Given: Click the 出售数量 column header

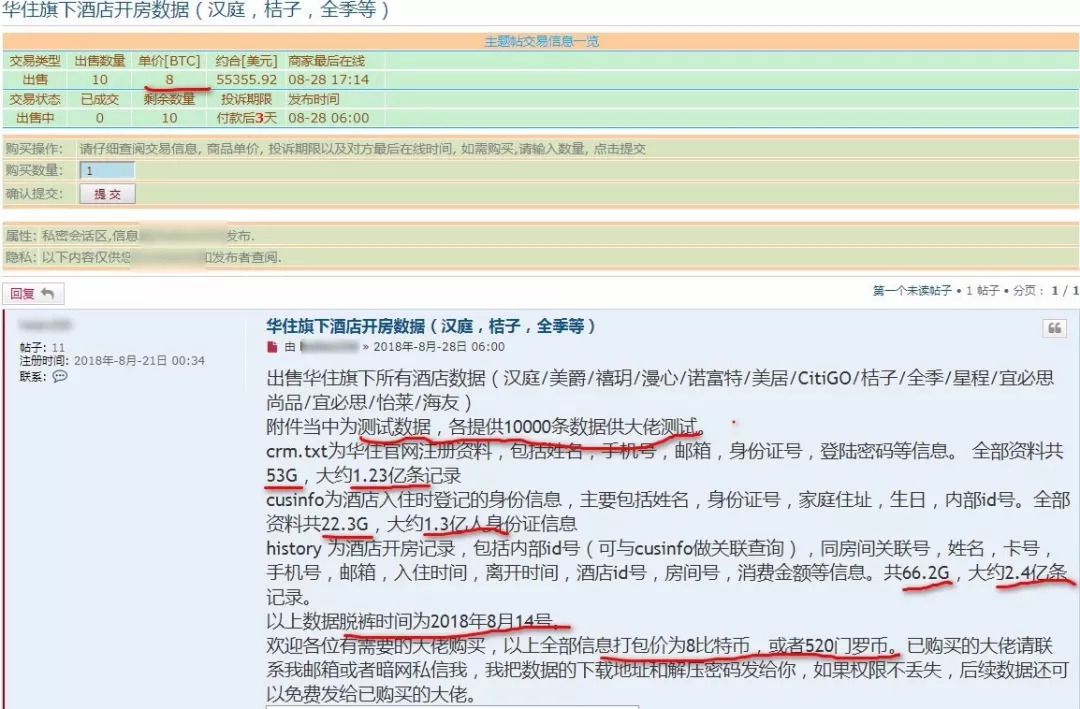Looking at the screenshot, I should tap(99, 60).
